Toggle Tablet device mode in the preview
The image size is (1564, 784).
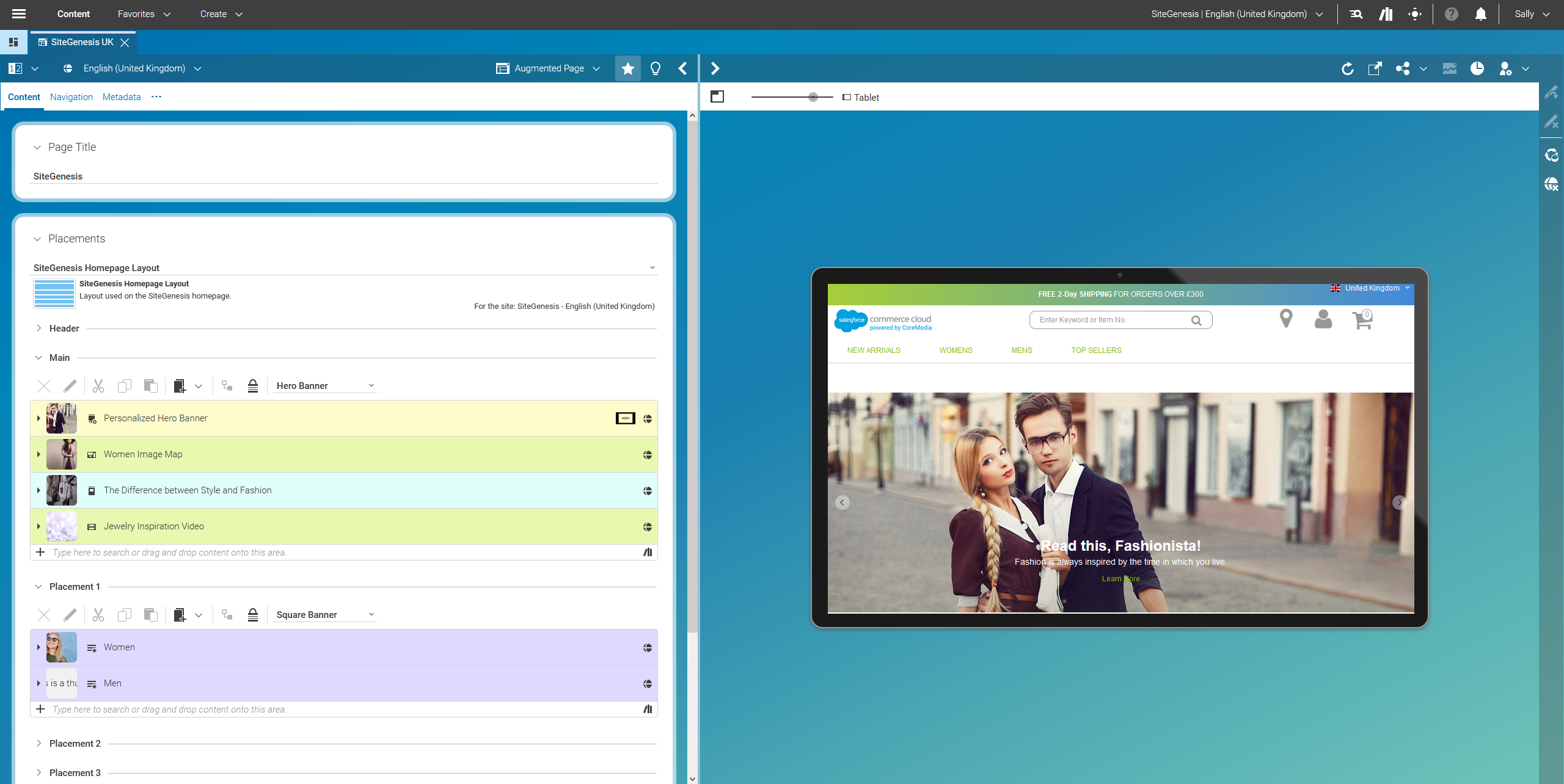point(861,97)
